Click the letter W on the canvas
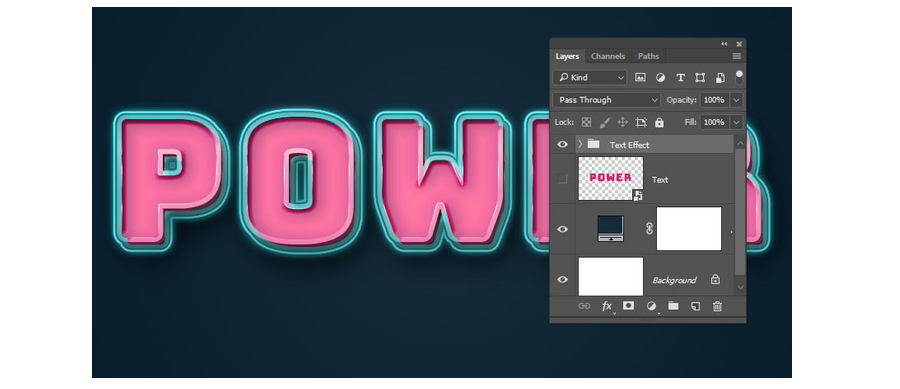This screenshot has width=900, height=389. coord(442,181)
